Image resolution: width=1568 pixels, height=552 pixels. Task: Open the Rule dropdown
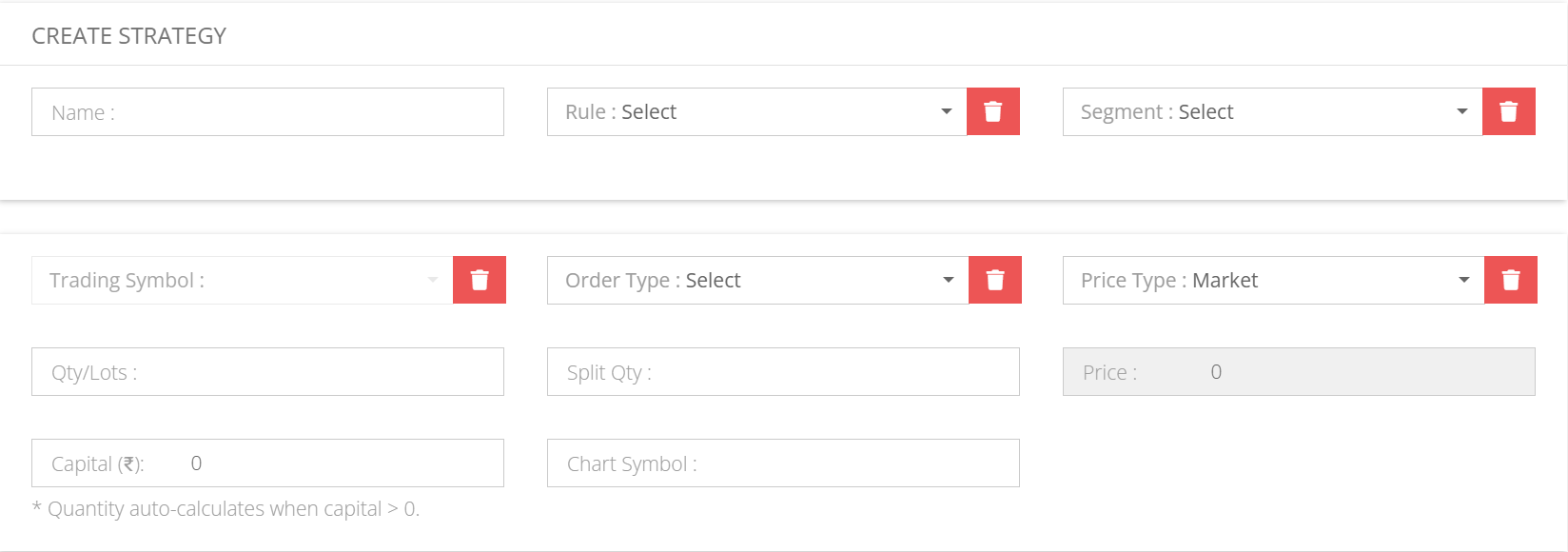(x=756, y=111)
